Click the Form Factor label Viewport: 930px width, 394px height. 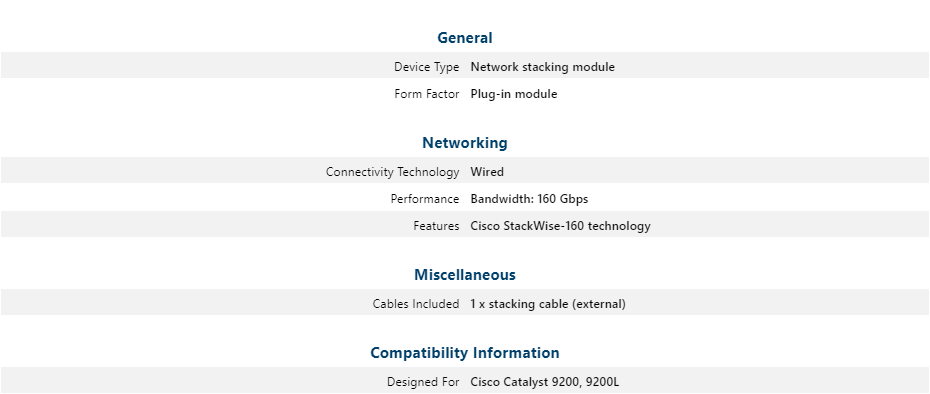click(426, 94)
